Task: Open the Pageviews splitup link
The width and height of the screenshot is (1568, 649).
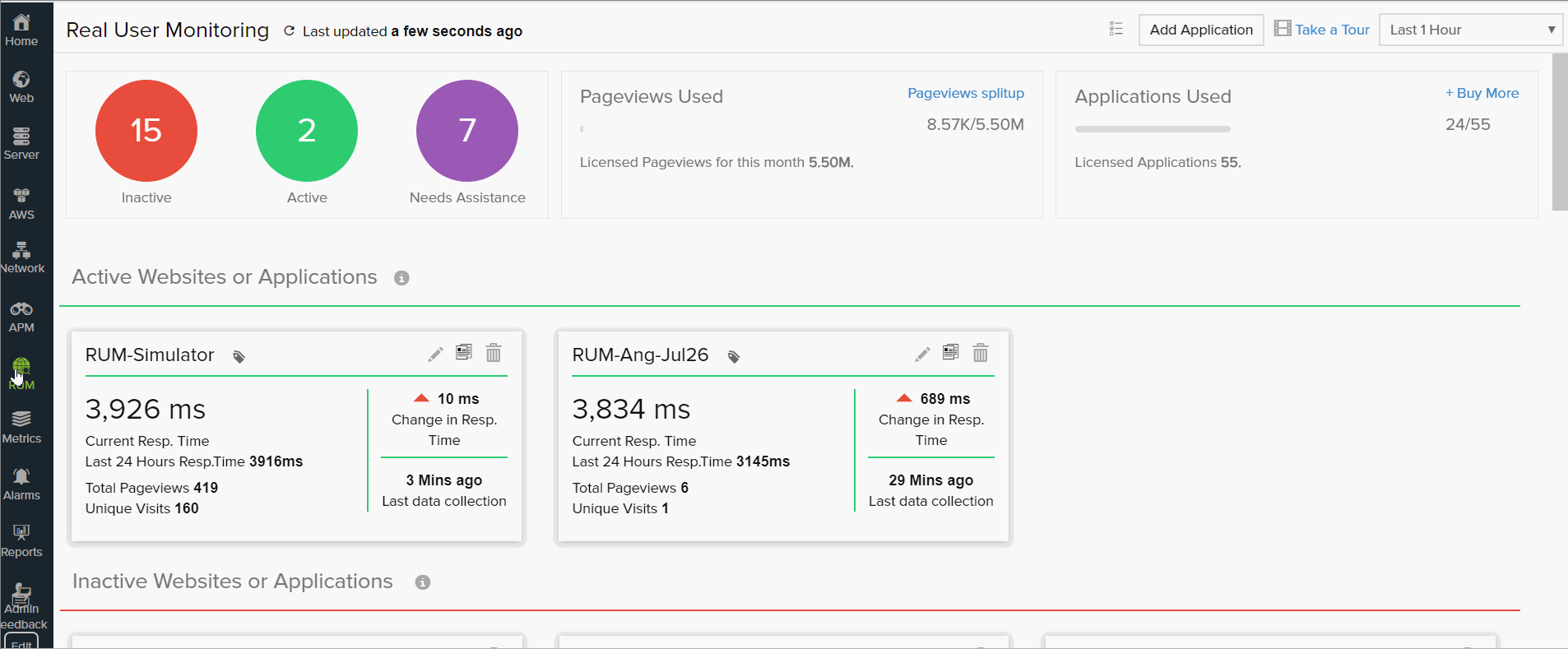Action: (965, 93)
